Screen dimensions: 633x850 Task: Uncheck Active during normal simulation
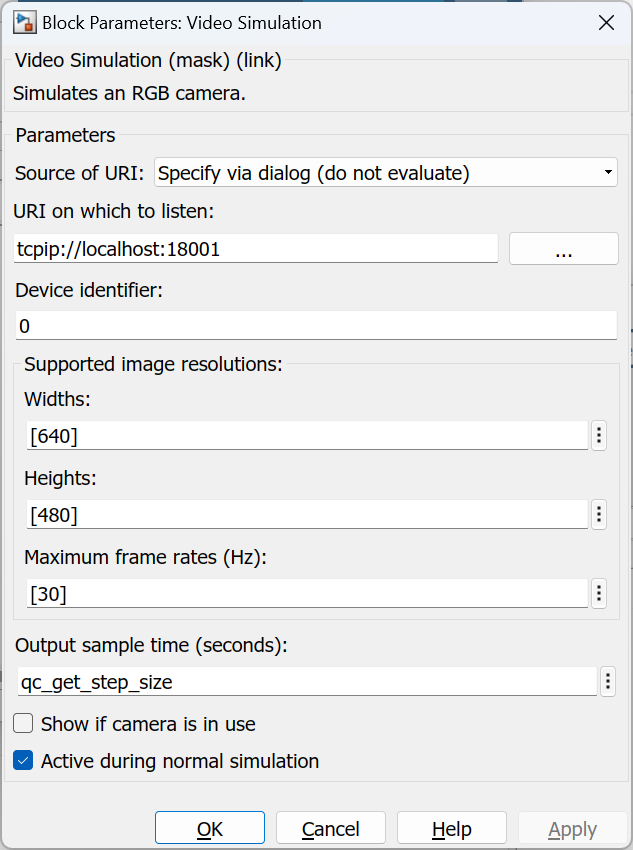pyautogui.click(x=23, y=761)
